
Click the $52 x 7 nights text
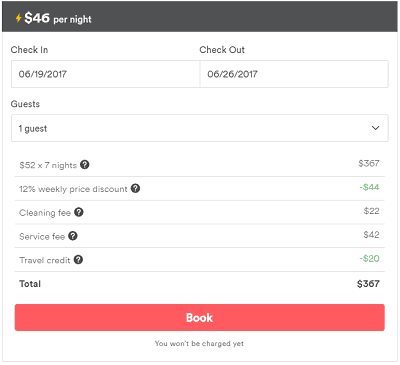pyautogui.click(x=48, y=165)
